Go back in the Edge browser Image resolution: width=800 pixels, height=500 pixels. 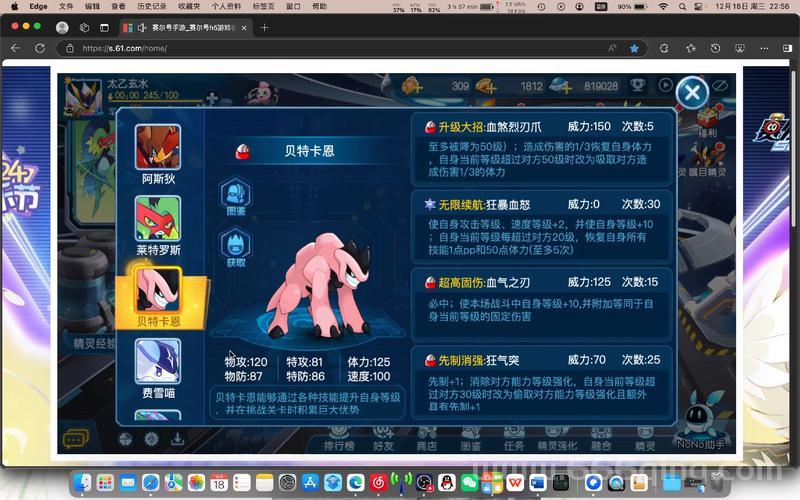click(16, 48)
